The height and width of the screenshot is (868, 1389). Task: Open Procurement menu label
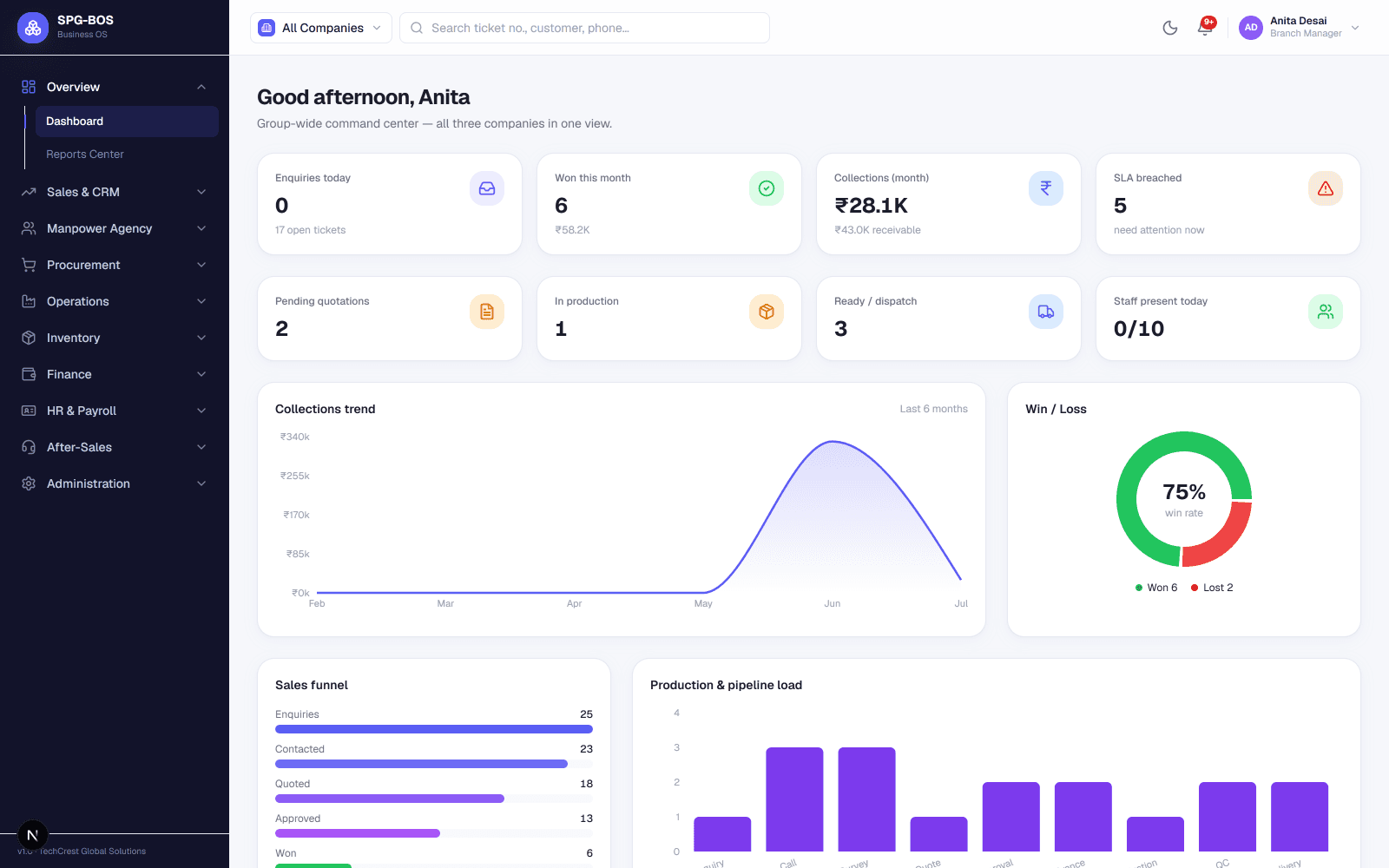click(83, 265)
